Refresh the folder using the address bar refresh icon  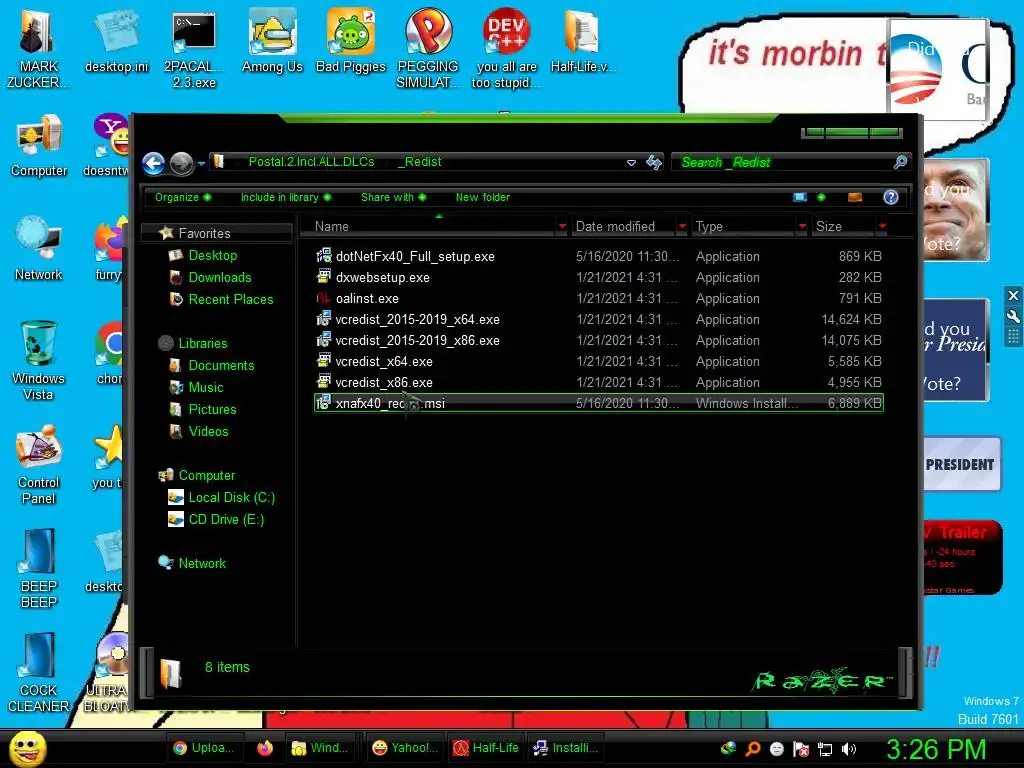654,162
